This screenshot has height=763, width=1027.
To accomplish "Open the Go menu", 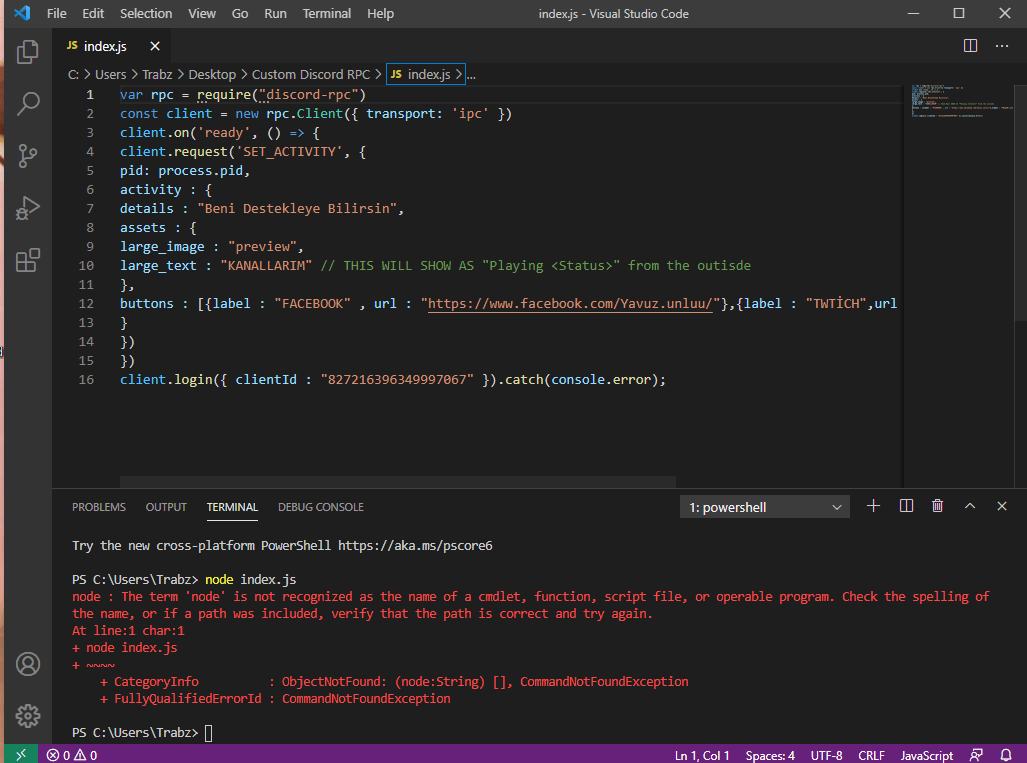I will pos(240,13).
